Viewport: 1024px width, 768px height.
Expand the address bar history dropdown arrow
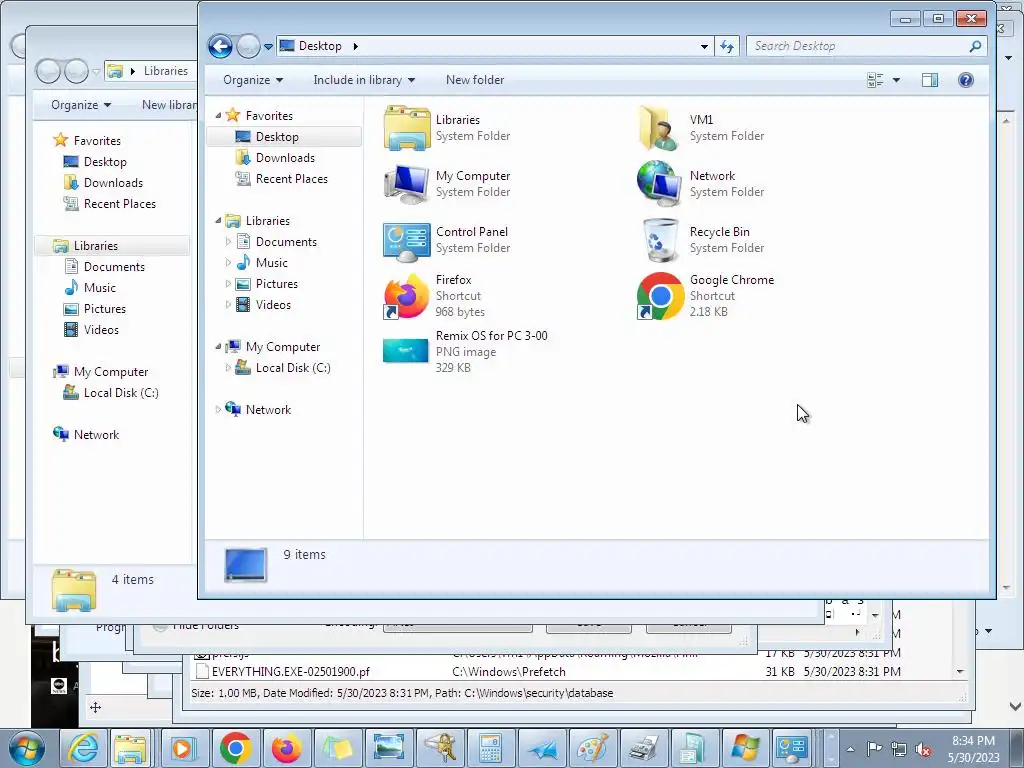pos(704,46)
